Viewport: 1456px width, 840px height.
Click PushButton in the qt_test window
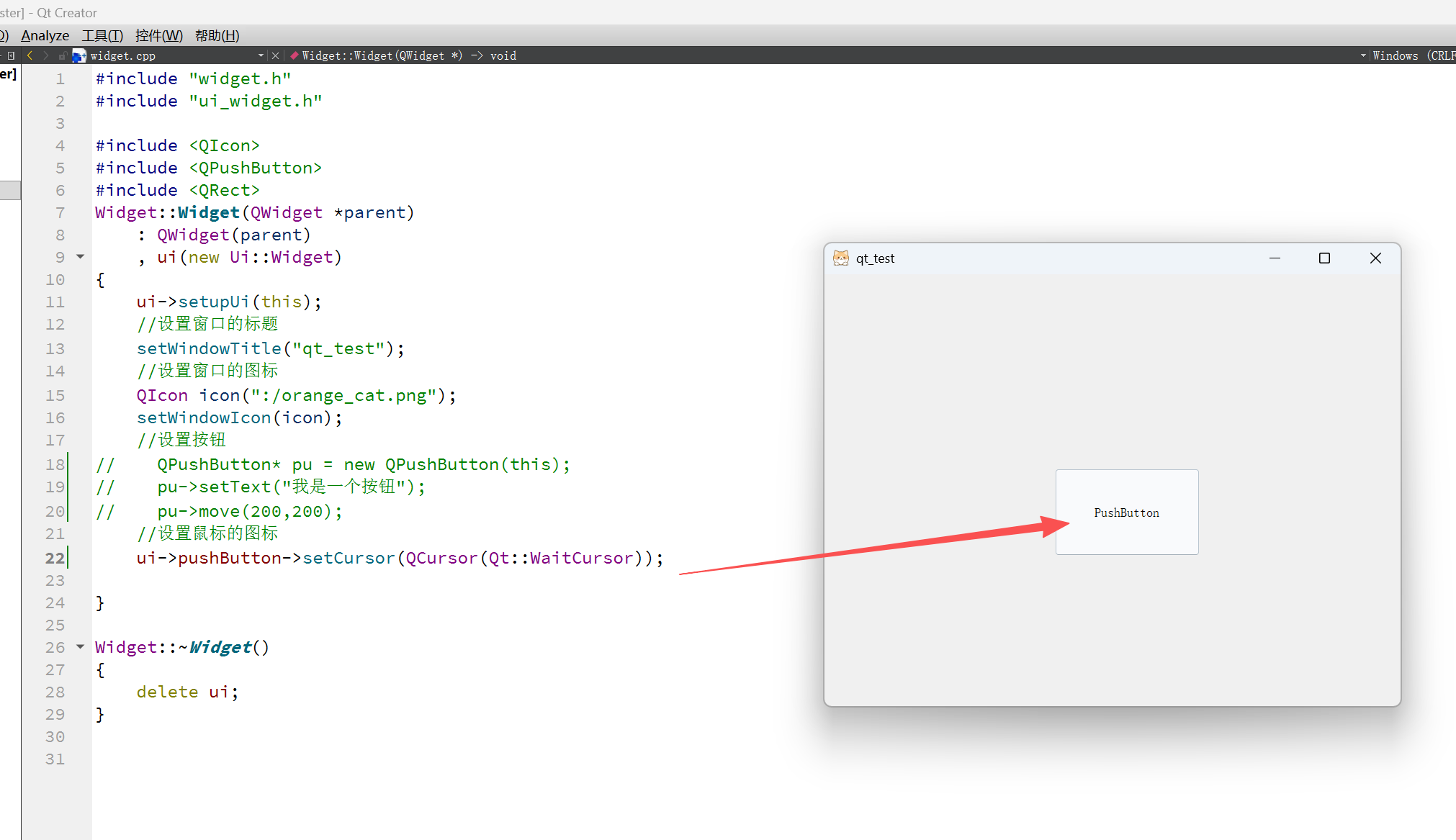(x=1127, y=512)
